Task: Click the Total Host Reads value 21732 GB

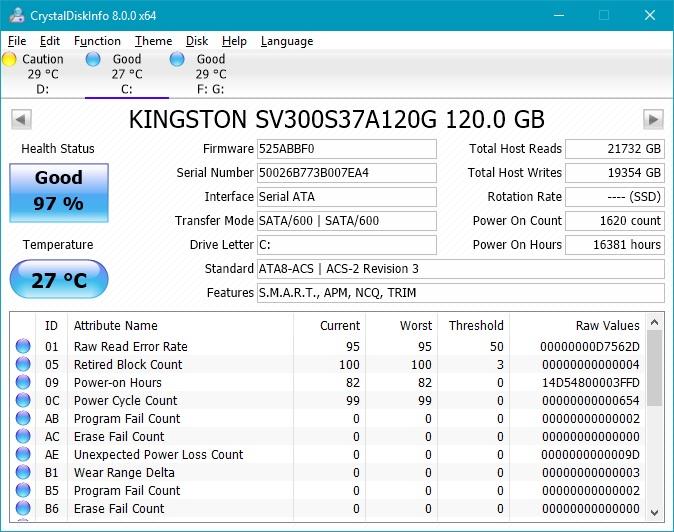Action: 615,149
